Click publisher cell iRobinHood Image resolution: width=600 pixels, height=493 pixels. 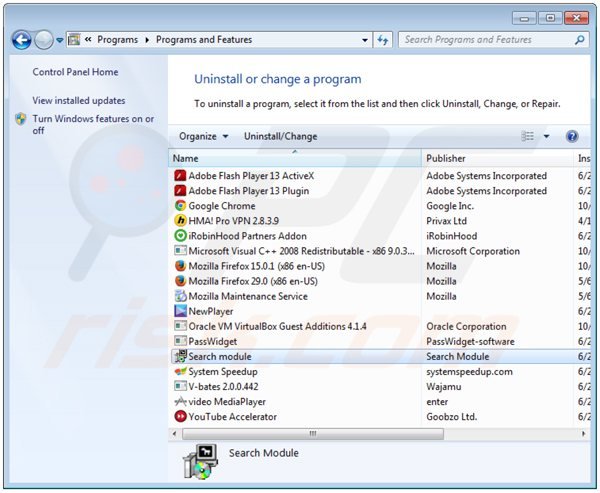(452, 236)
